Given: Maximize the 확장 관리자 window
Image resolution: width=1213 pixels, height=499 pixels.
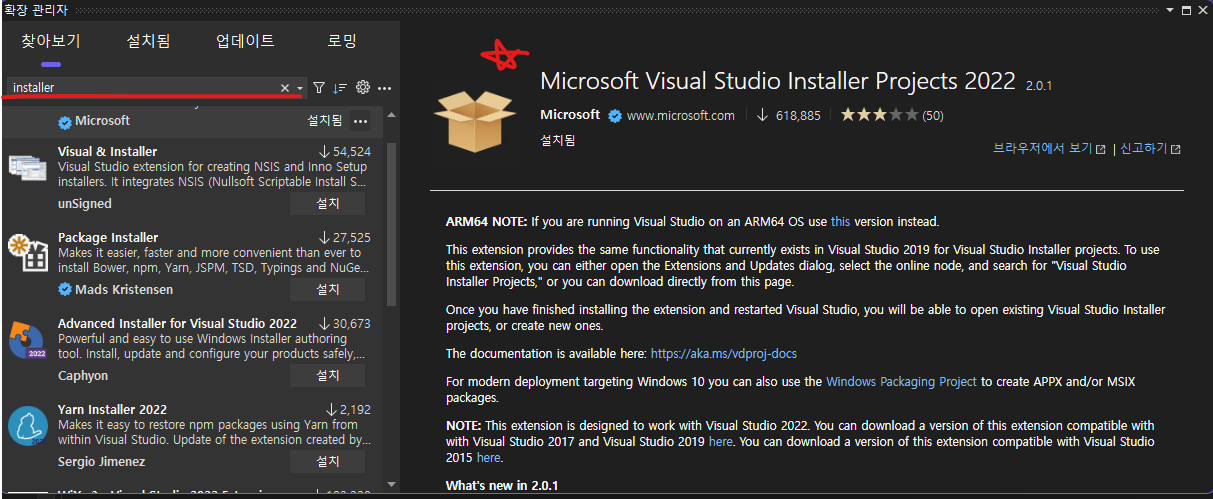Looking at the screenshot, I should coord(1186,9).
